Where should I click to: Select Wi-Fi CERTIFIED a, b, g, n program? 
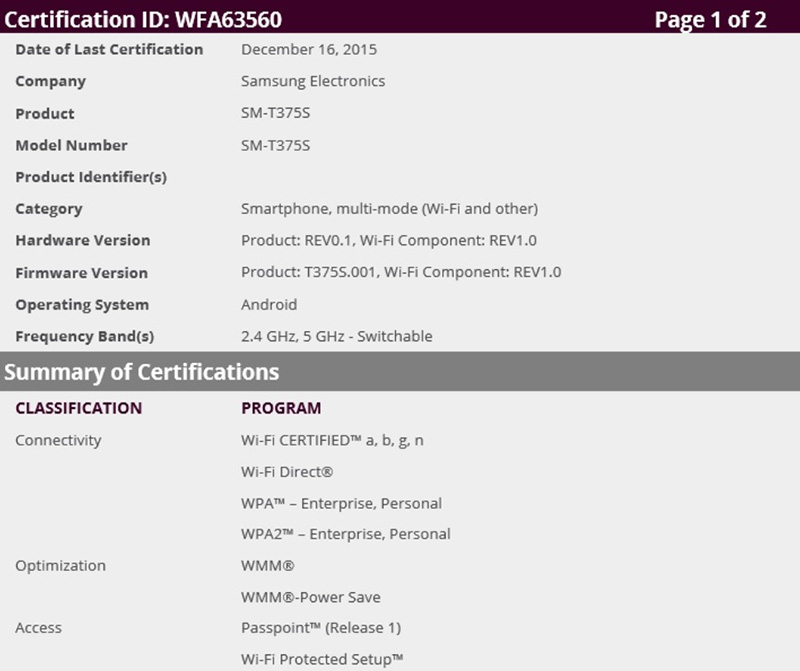pyautogui.click(x=333, y=440)
